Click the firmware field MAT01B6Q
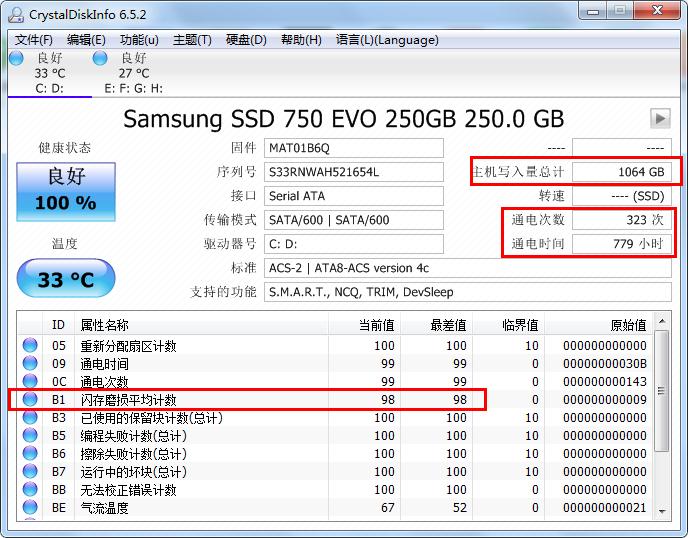This screenshot has height=538, width=688. (x=354, y=148)
